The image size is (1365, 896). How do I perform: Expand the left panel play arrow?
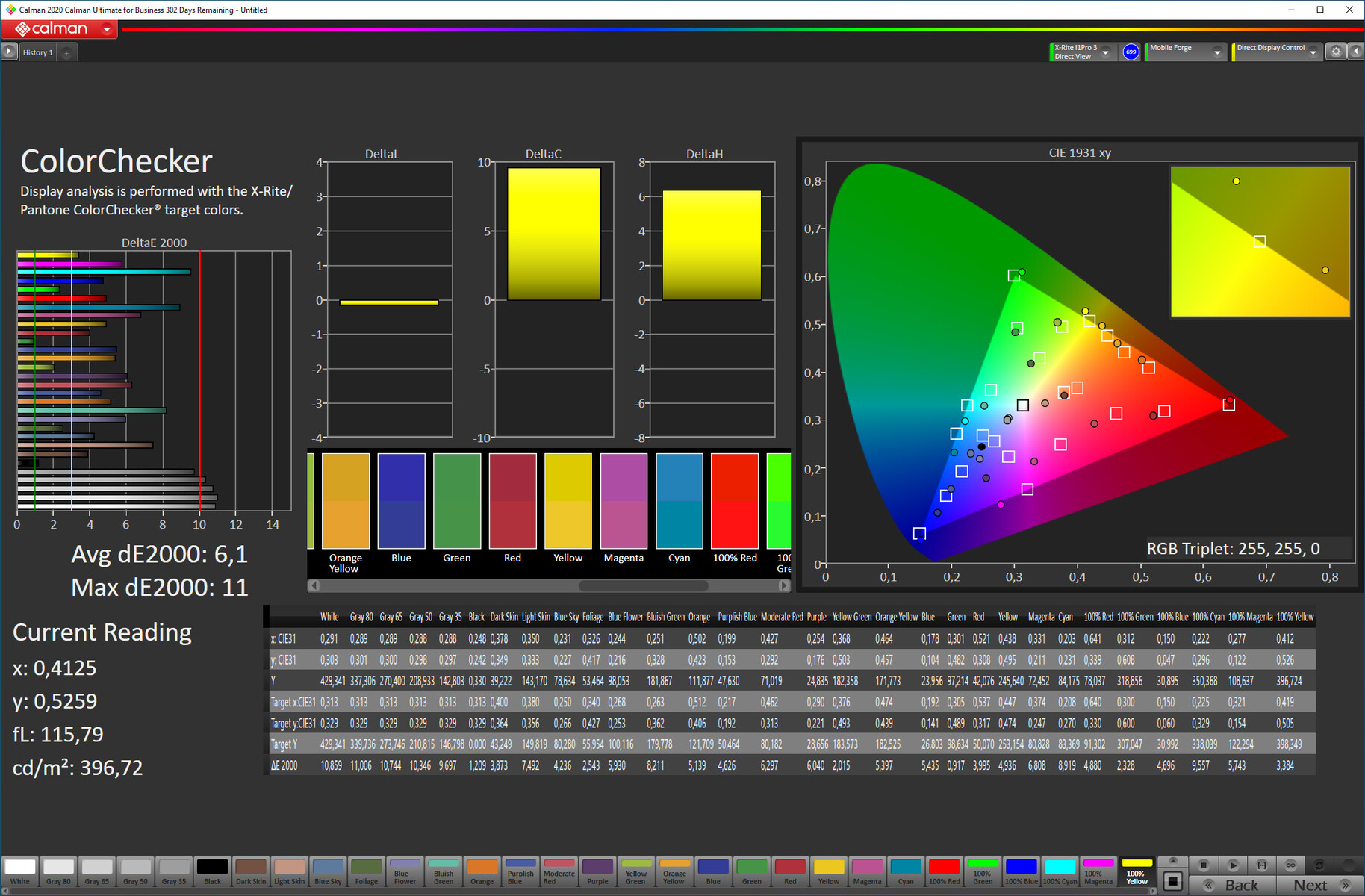(x=8, y=52)
